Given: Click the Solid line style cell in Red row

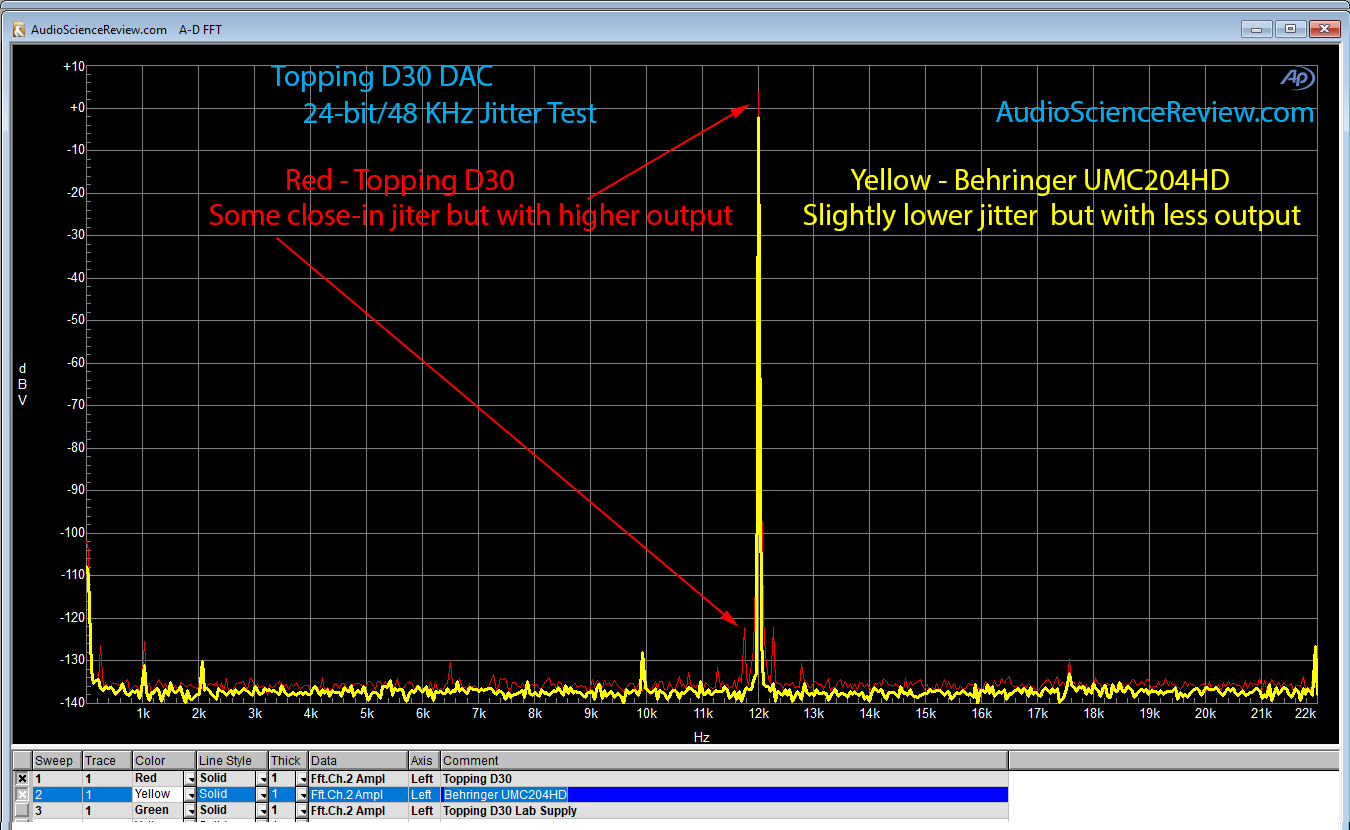Looking at the screenshot, I should [x=227, y=778].
